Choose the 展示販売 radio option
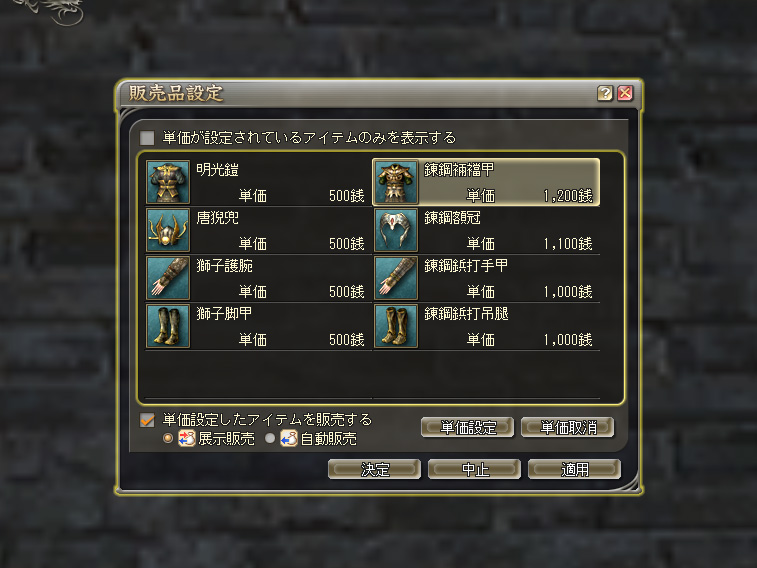 click(168, 438)
